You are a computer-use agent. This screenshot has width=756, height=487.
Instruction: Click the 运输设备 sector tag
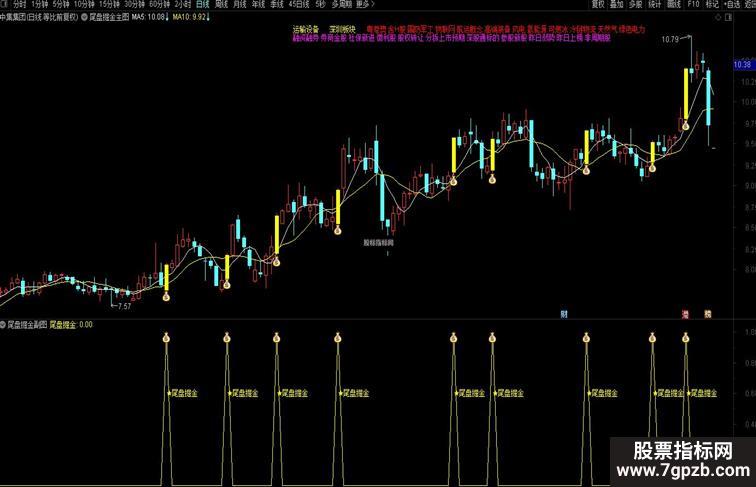click(306, 29)
